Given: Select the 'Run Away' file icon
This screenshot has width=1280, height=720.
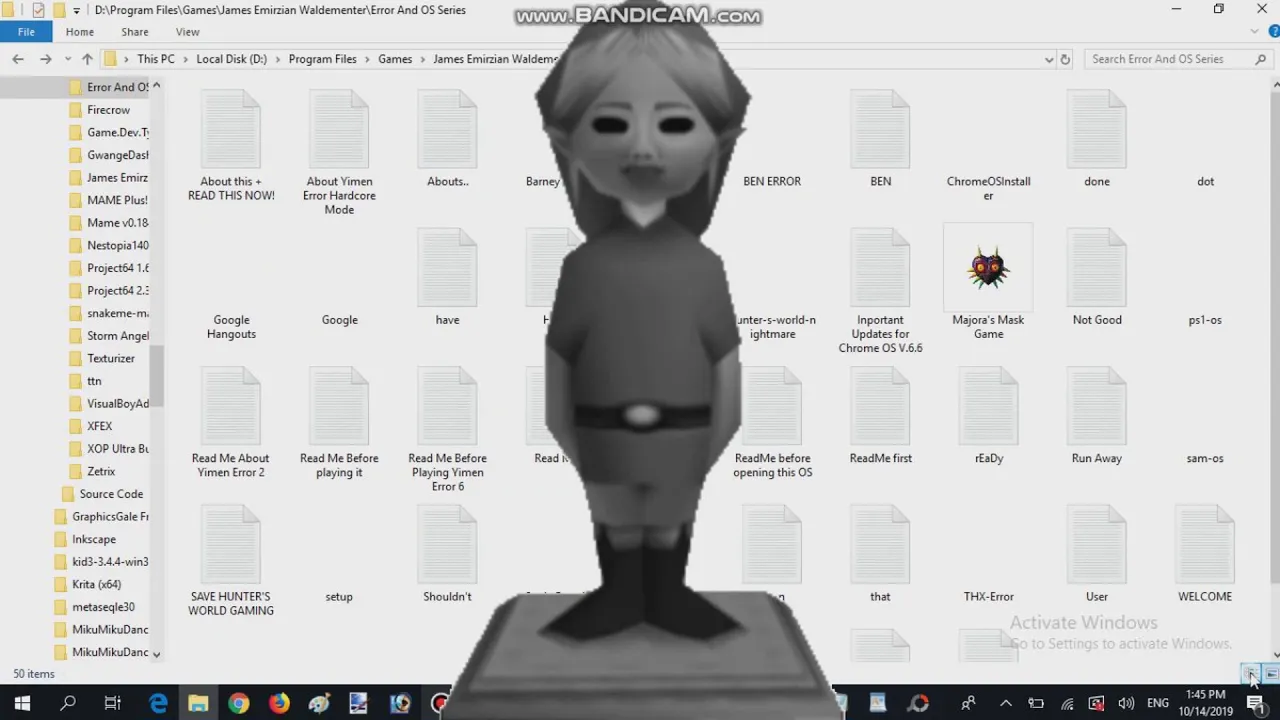Looking at the screenshot, I should (x=1097, y=406).
